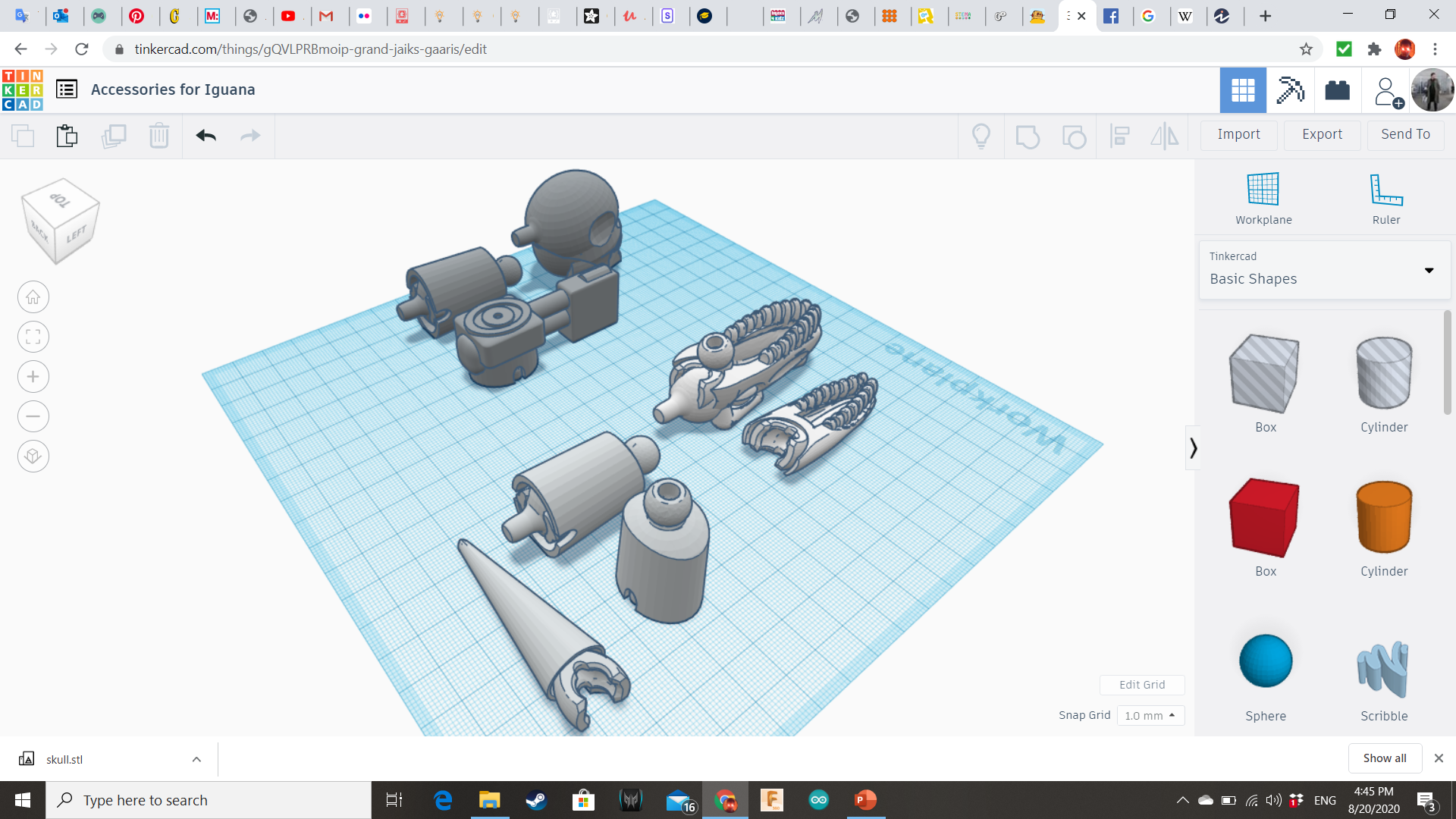
Task: Toggle Show all lightbulb icon
Action: (981, 136)
